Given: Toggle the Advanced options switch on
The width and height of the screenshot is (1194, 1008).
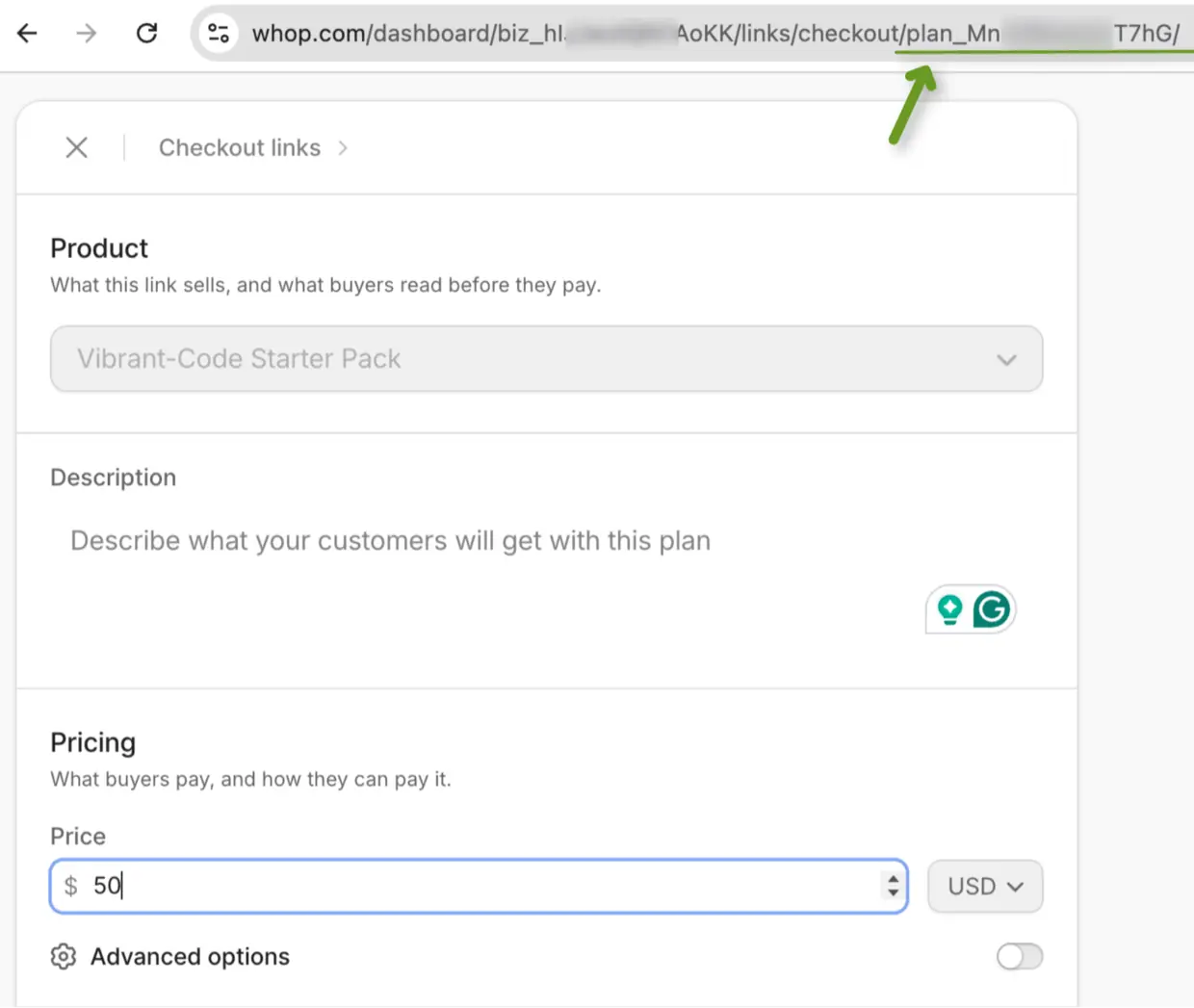Looking at the screenshot, I should point(1020,957).
